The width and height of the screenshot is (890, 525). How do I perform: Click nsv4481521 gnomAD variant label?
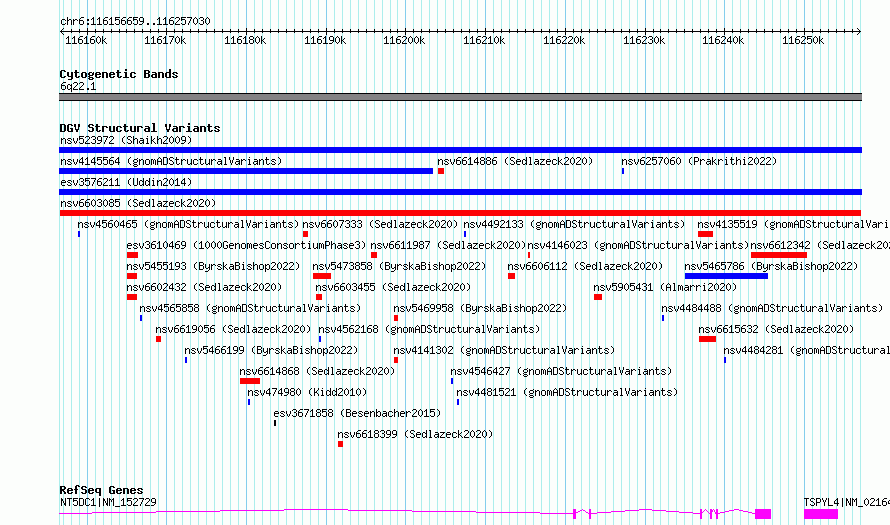pos(567,392)
